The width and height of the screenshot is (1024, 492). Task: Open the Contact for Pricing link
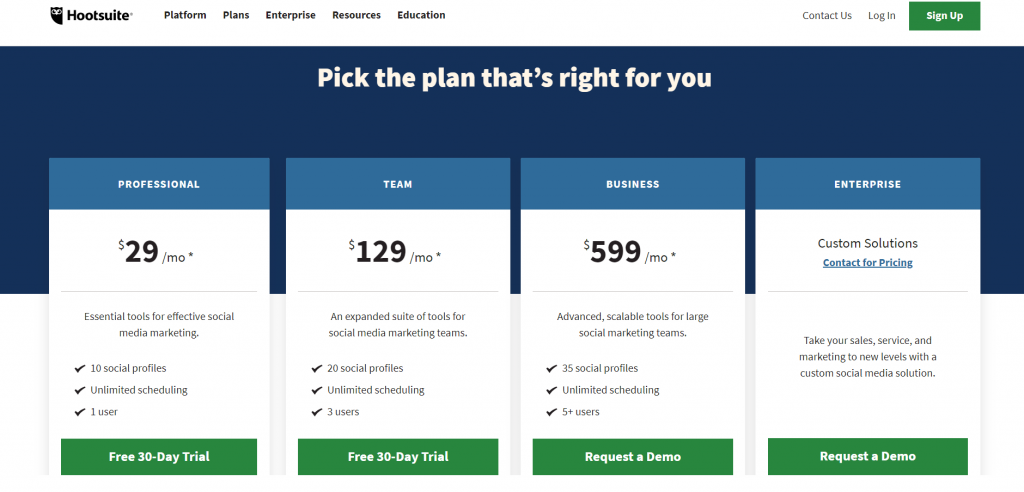pos(867,263)
